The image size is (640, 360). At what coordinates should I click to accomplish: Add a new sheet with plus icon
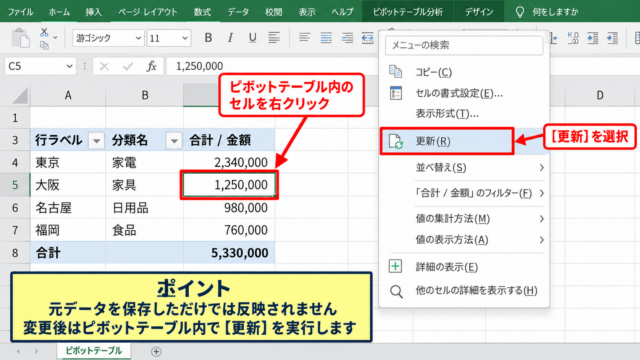click(x=156, y=351)
